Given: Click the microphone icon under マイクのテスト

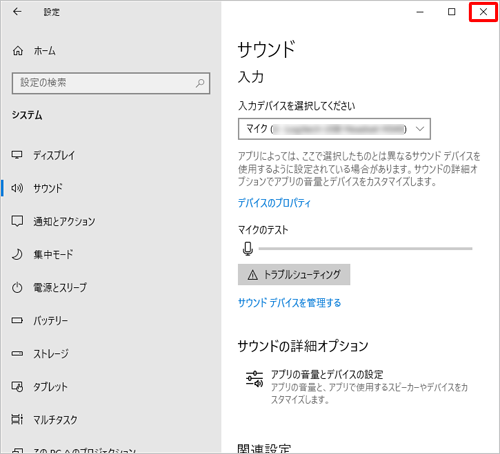Looking at the screenshot, I should [x=248, y=249].
